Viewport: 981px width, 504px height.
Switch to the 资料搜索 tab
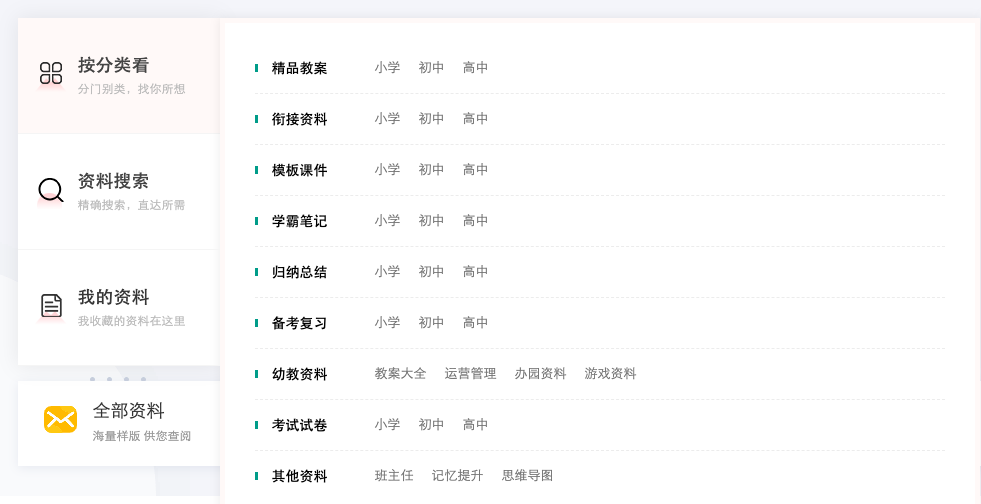(119, 192)
